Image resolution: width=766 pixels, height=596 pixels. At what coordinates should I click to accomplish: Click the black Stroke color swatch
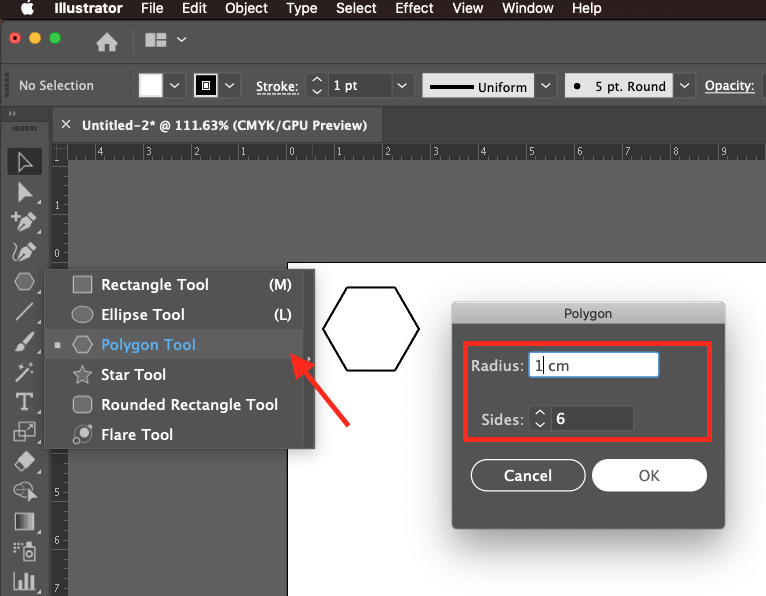(206, 86)
